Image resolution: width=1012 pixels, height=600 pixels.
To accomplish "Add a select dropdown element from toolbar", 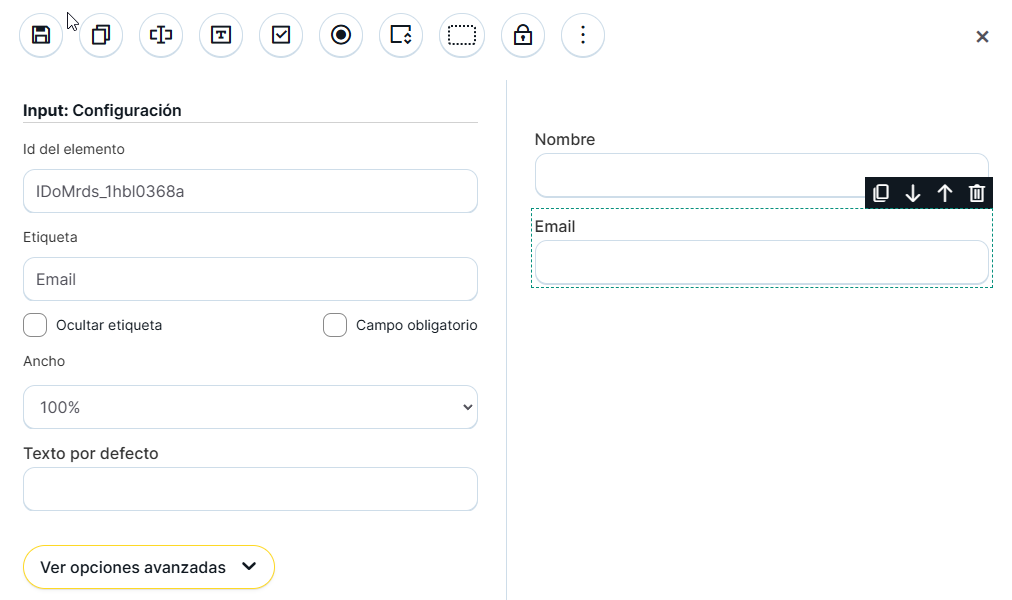I will click(401, 35).
